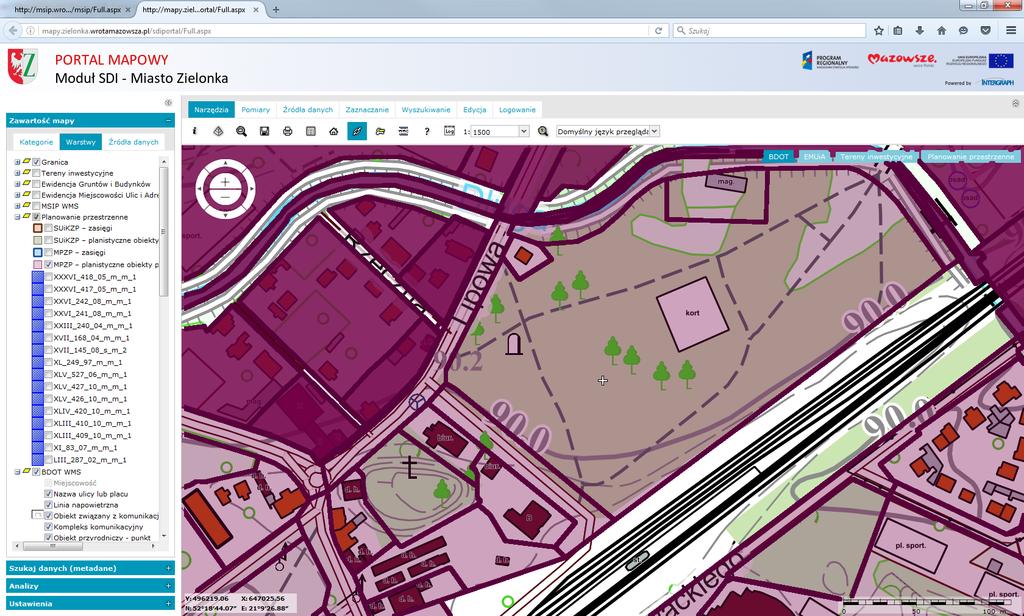The width and height of the screenshot is (1024, 616).
Task: Collapse the Zawartość mapy panel
Action: coord(168,121)
